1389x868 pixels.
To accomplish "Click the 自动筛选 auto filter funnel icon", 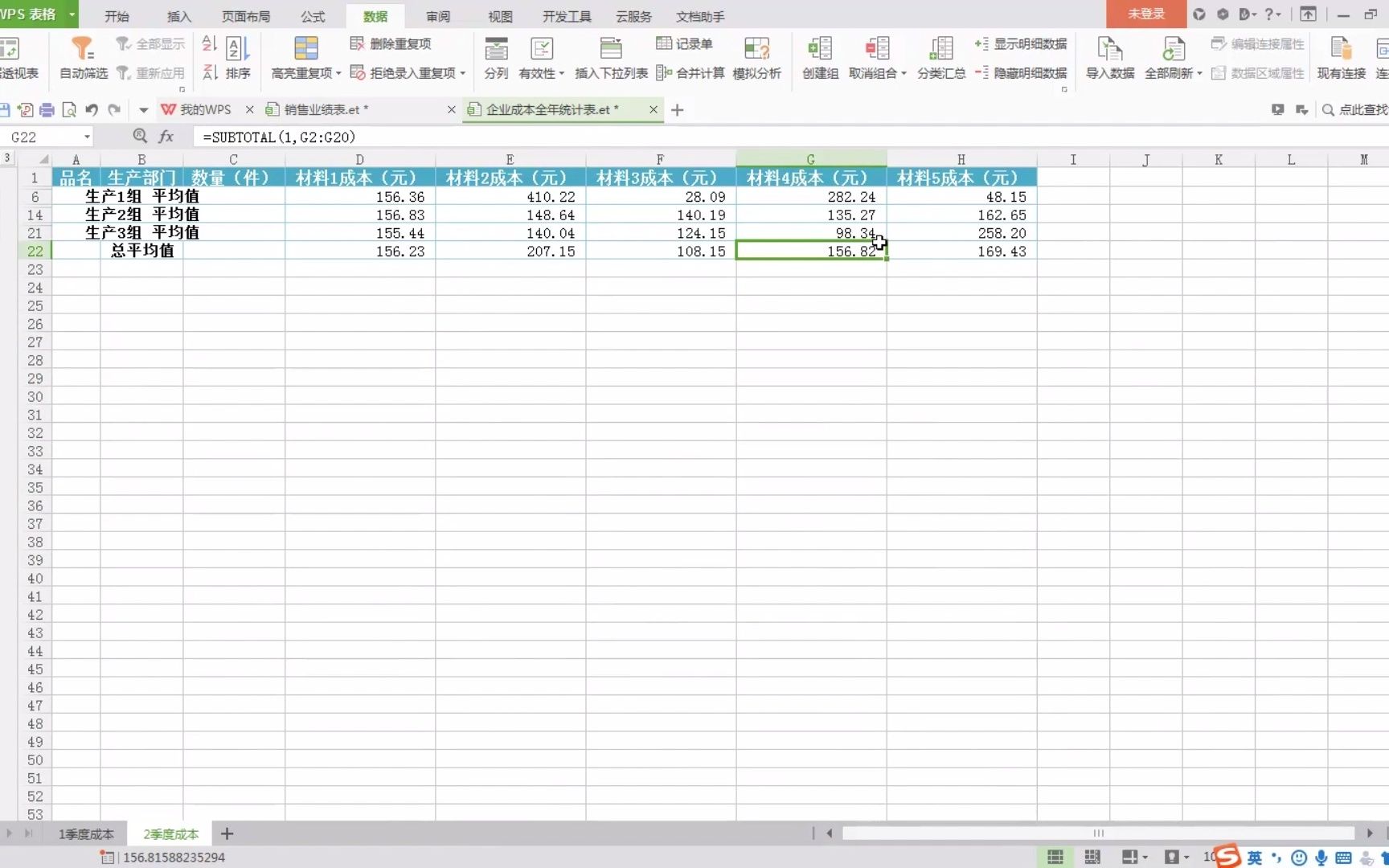I will [x=82, y=49].
